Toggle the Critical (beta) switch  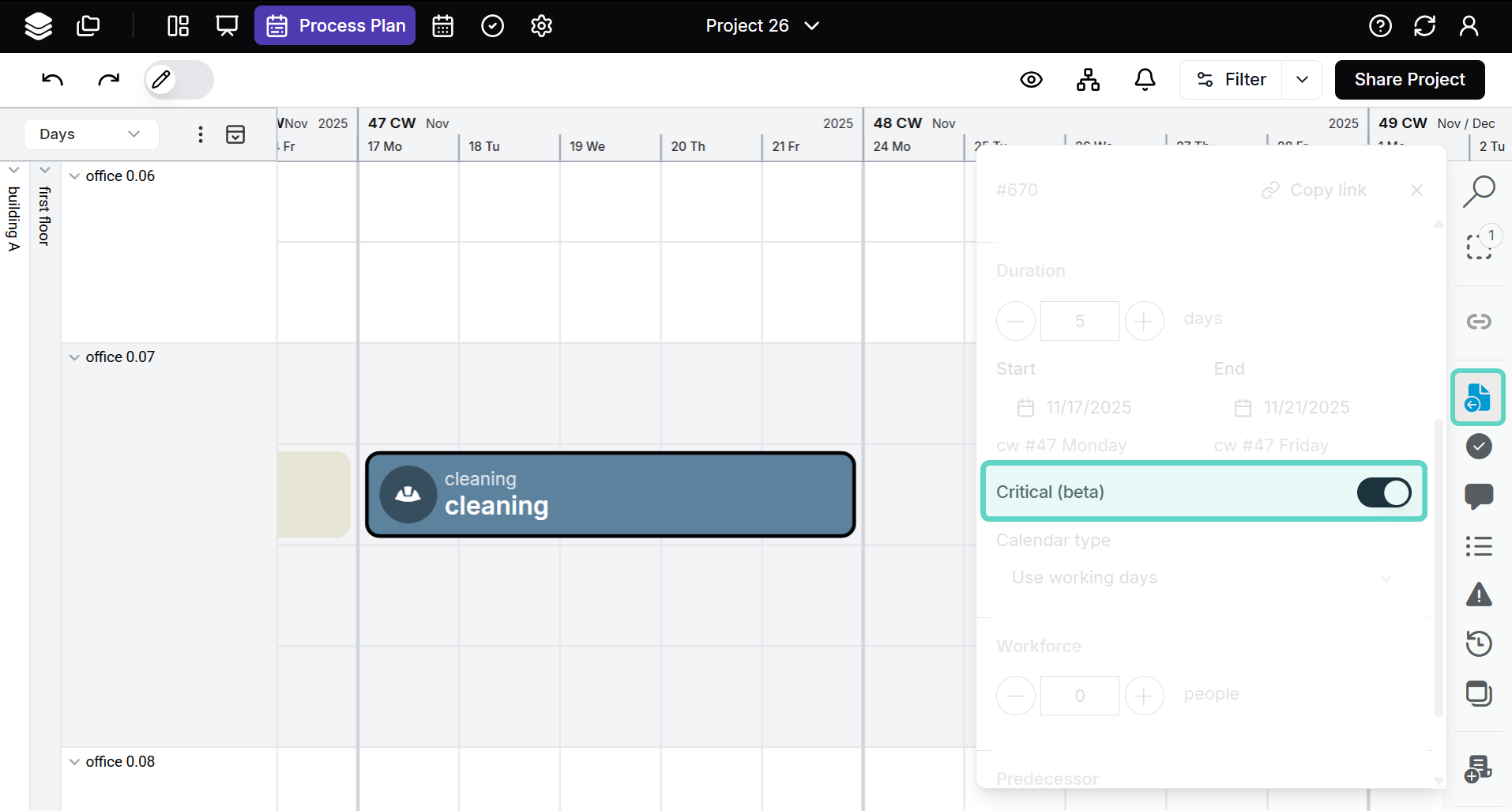pos(1383,492)
